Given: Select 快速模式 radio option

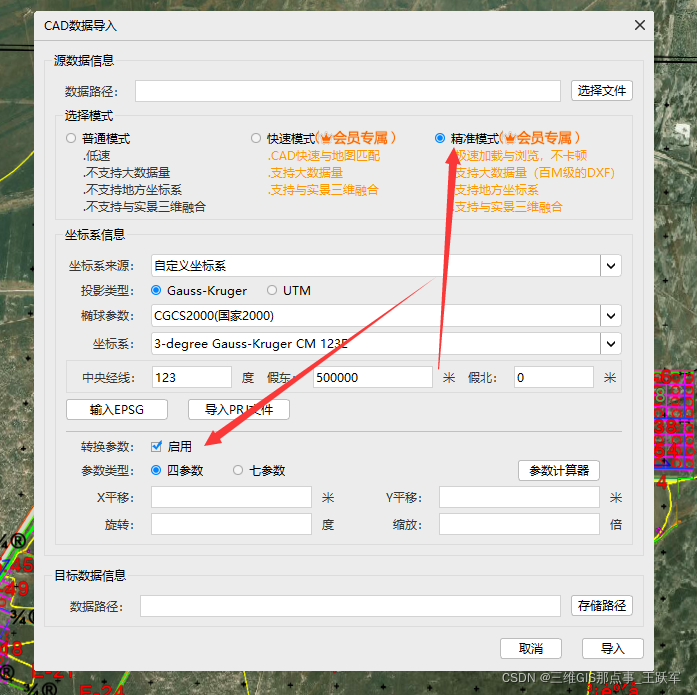Looking at the screenshot, I should [x=256, y=138].
